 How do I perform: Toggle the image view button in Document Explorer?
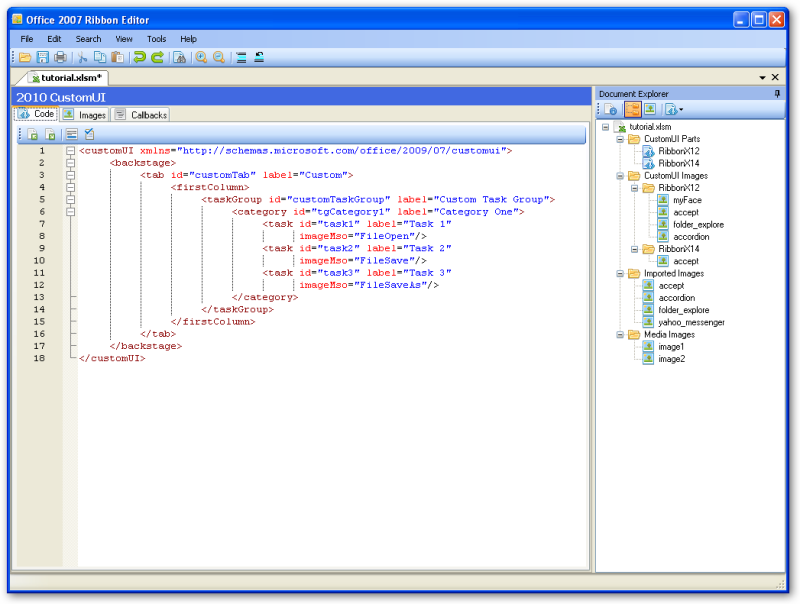pyautogui.click(x=649, y=109)
